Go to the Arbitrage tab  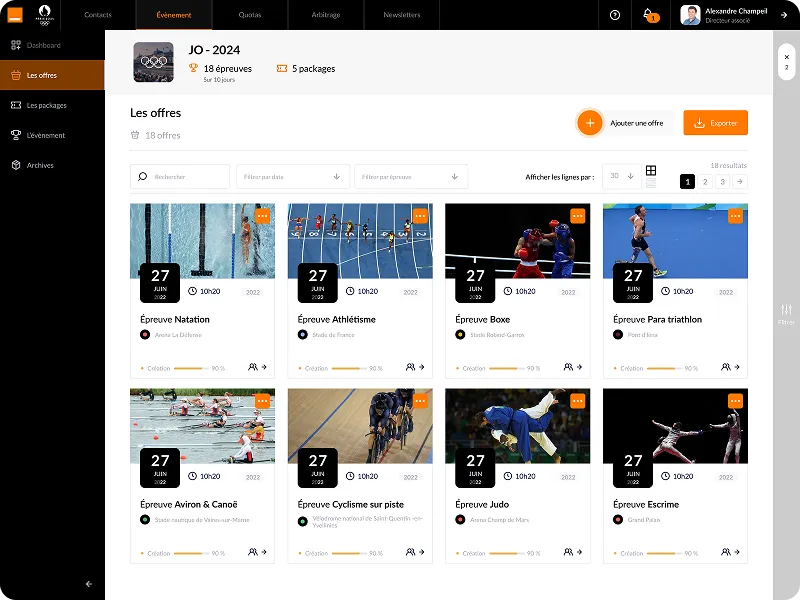click(326, 15)
